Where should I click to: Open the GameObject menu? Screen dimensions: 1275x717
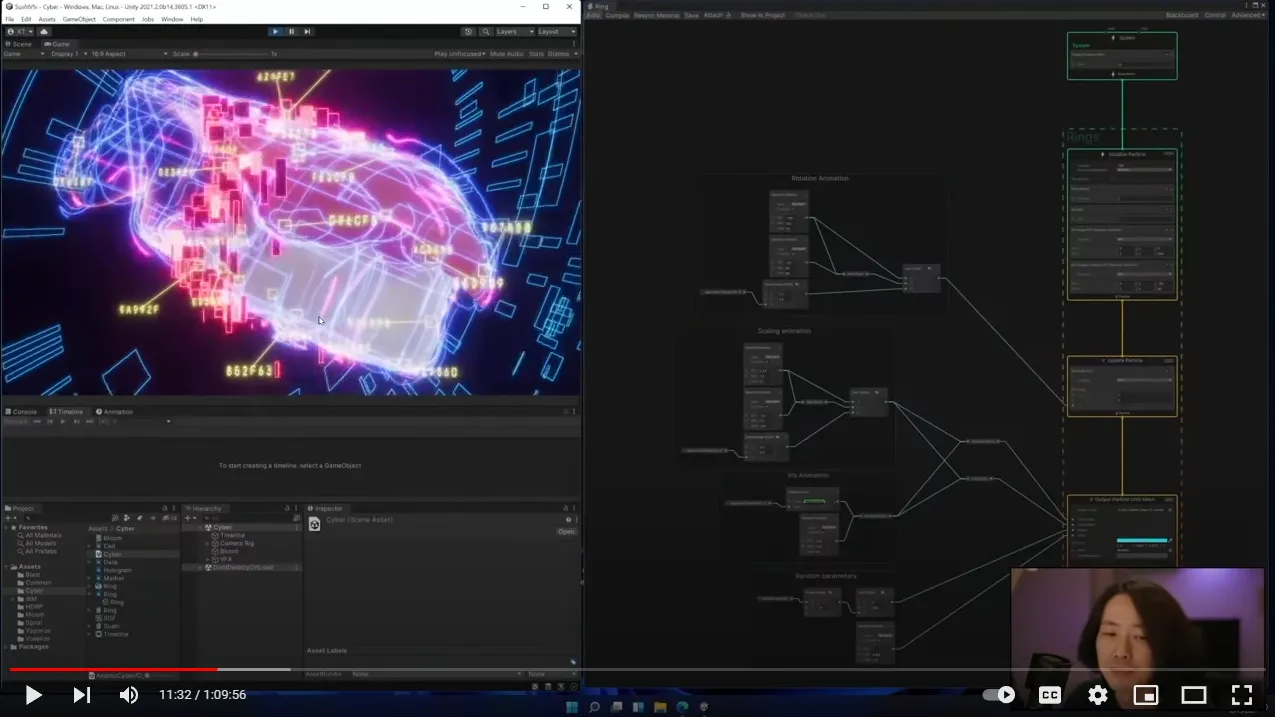tap(79, 19)
